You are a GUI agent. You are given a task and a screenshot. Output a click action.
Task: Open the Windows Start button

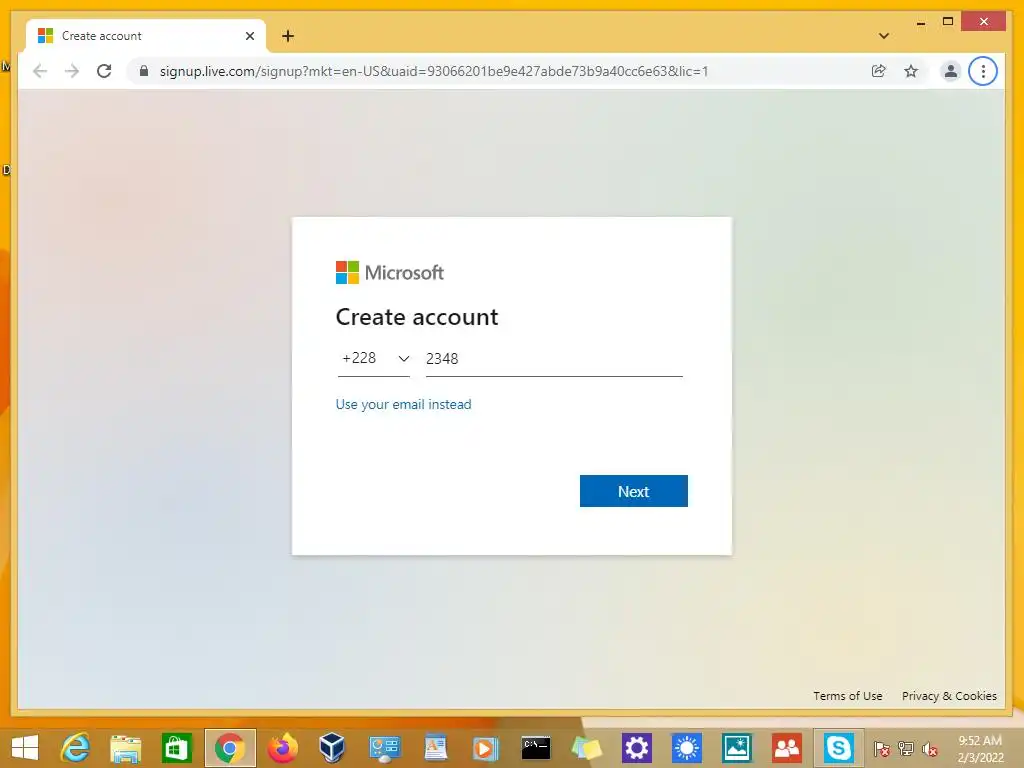tap(25, 748)
